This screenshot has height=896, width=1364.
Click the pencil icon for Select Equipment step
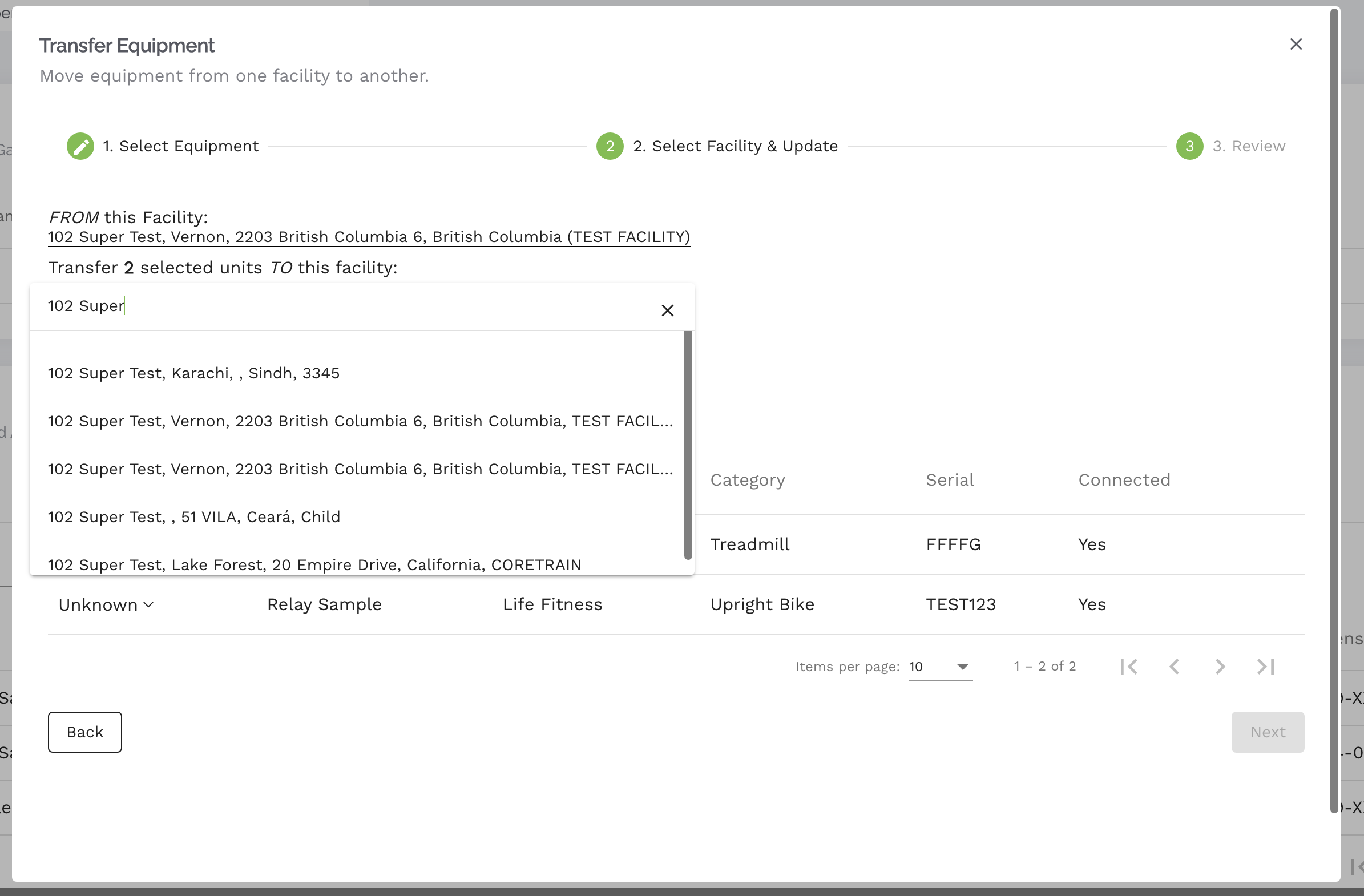[x=80, y=146]
